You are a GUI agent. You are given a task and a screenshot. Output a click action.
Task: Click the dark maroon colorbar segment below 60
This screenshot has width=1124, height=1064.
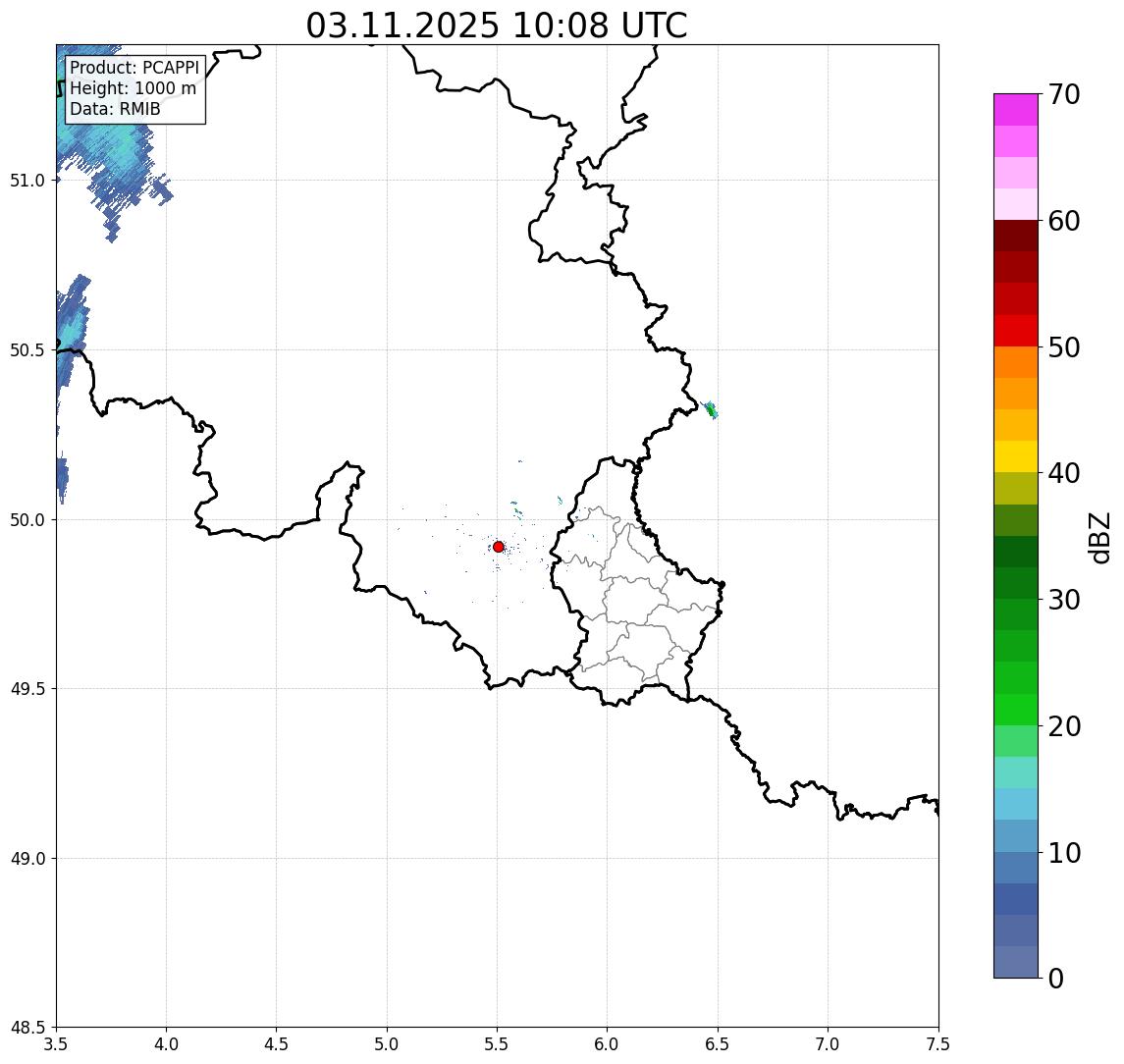point(1016,236)
